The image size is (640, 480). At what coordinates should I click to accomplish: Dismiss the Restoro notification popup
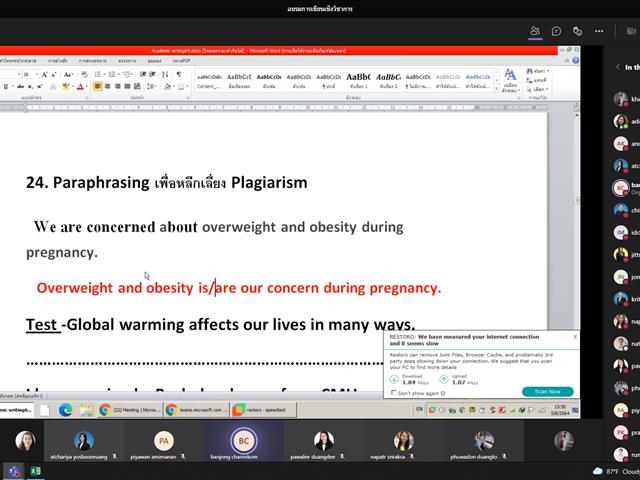575,337
